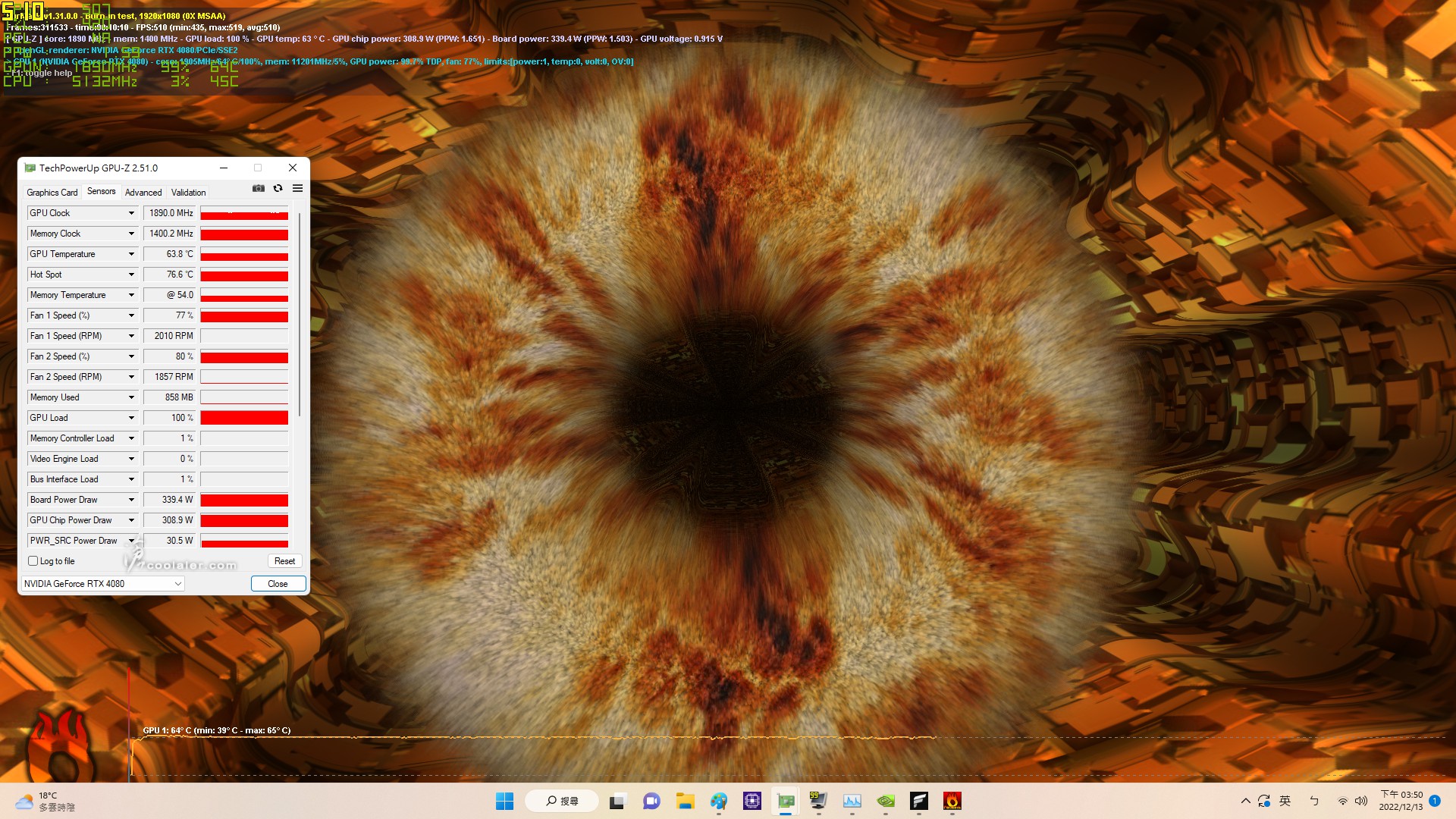Expand the GPU Temperature sensor dropdown

pyautogui.click(x=131, y=254)
